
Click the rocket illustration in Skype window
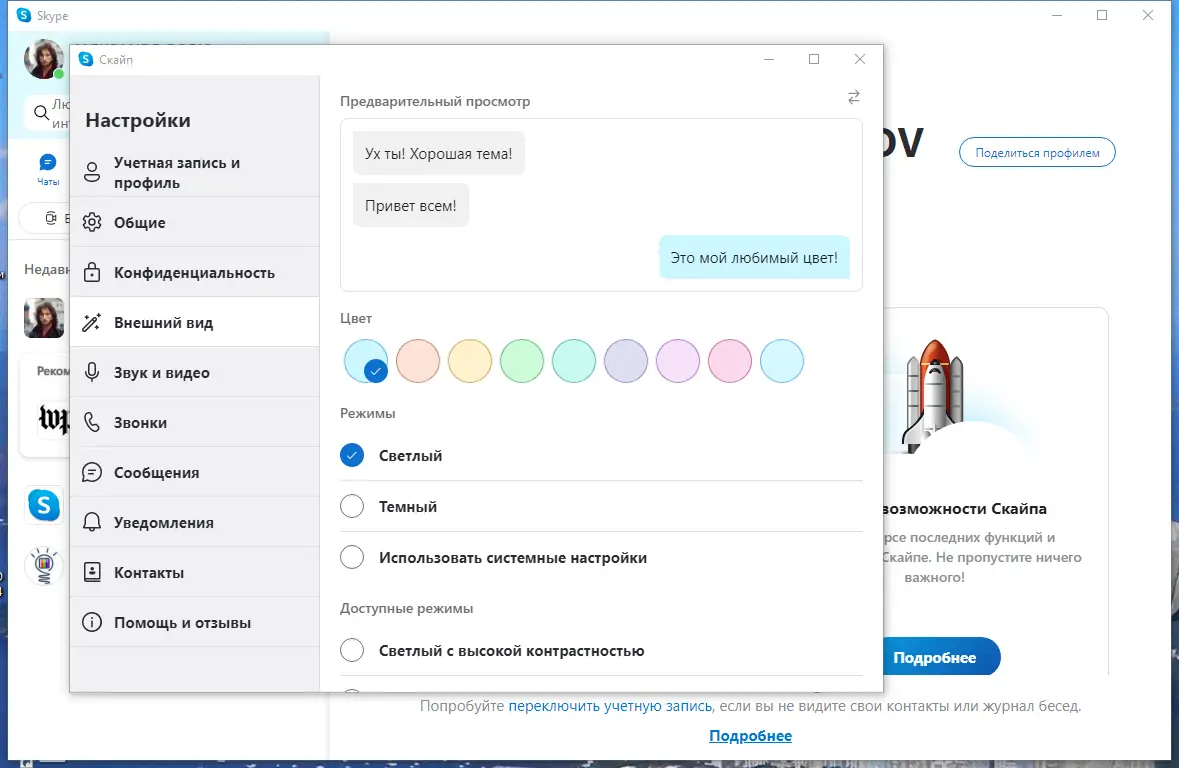[934, 395]
